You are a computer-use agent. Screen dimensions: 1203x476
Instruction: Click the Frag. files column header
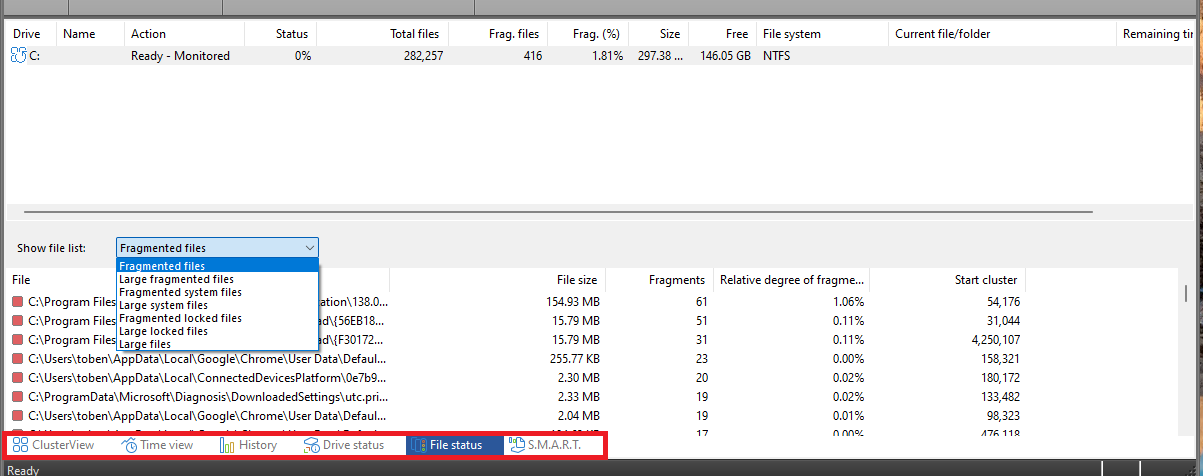499,34
